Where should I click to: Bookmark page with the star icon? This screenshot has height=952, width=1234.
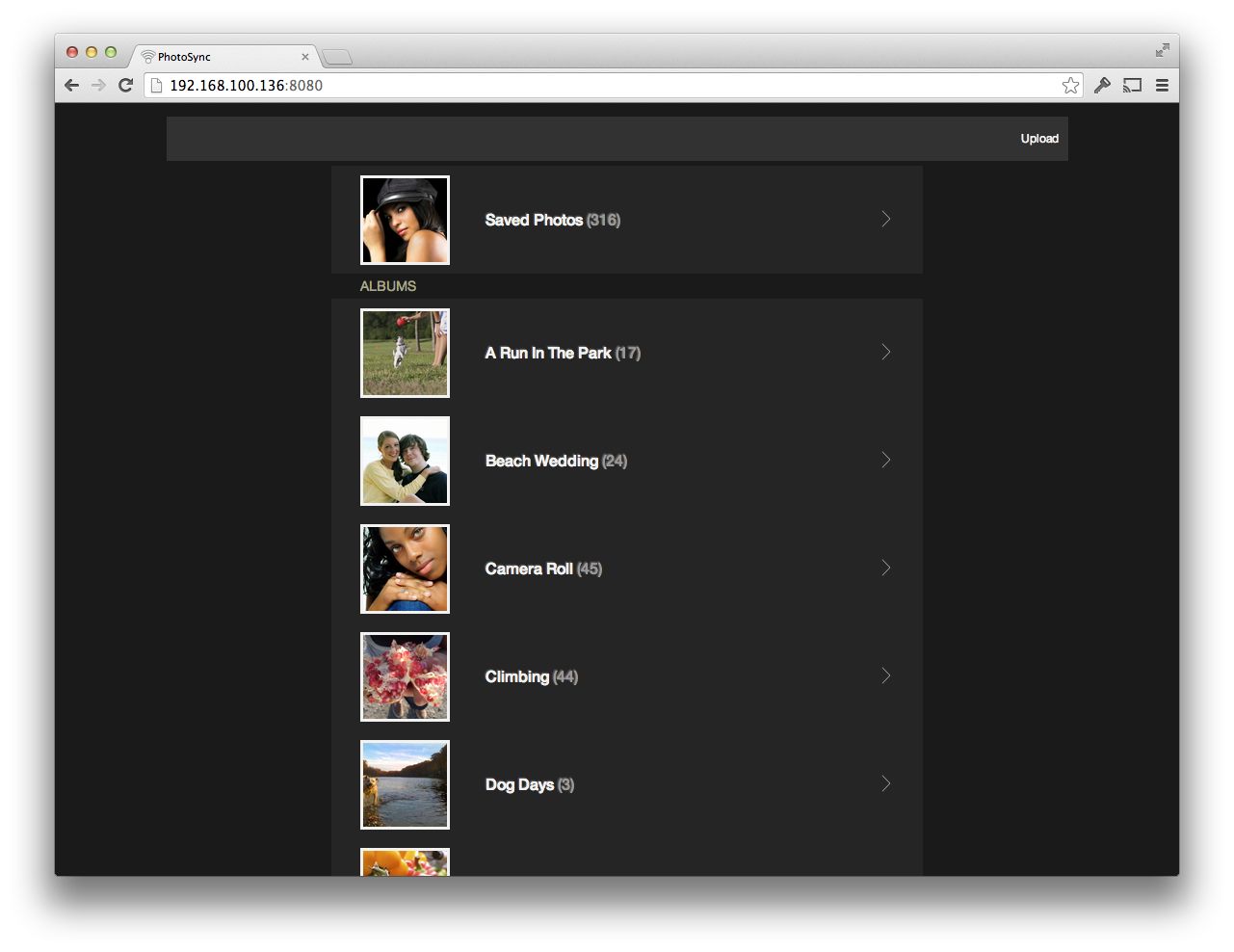tap(1070, 86)
